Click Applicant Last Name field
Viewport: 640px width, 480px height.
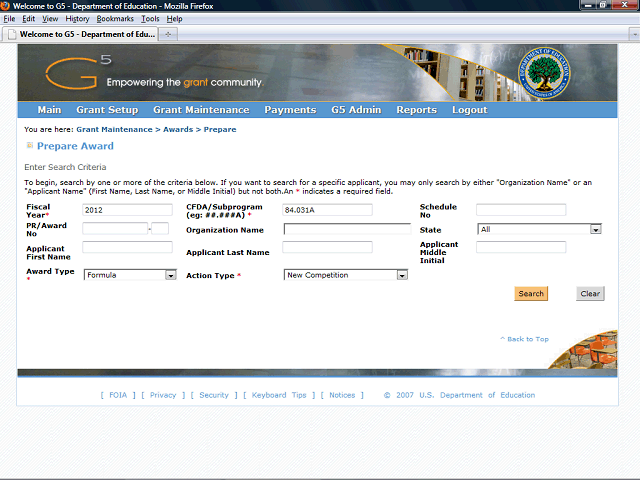tap(327, 247)
